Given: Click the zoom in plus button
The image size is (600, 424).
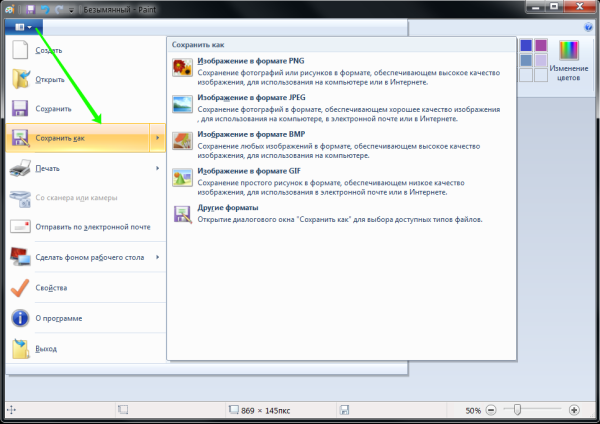Looking at the screenshot, I should tap(574, 410).
